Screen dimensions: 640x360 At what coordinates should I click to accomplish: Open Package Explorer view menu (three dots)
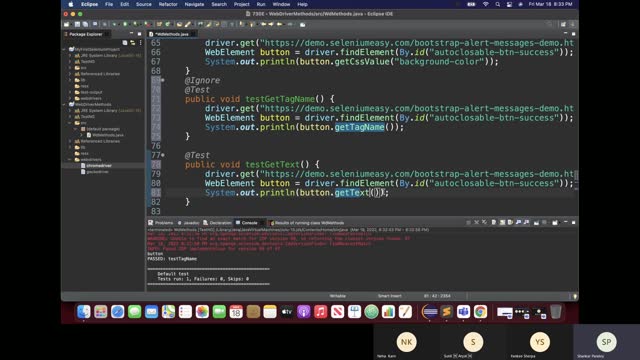point(140,42)
